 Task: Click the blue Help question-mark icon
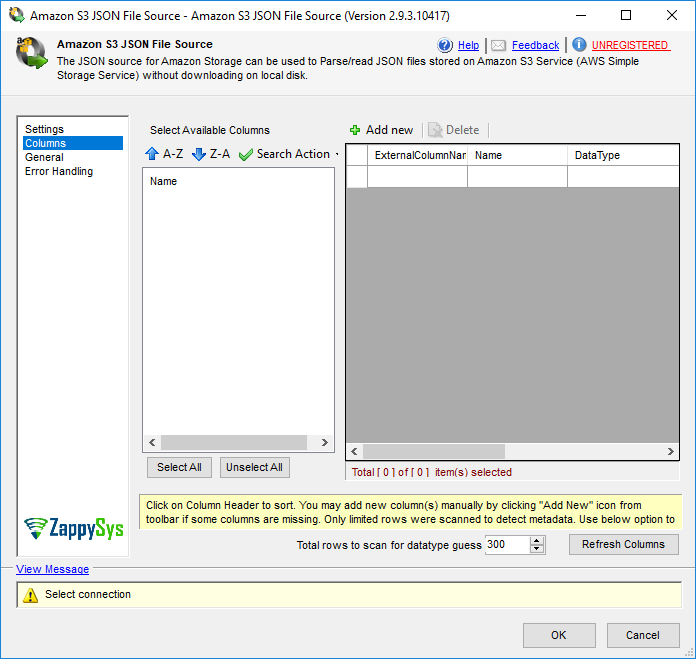click(445, 45)
